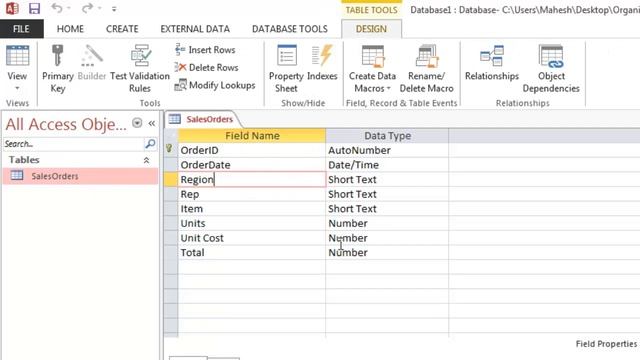The height and width of the screenshot is (360, 640).
Task: Open the Relationships window
Action: pos(492,63)
